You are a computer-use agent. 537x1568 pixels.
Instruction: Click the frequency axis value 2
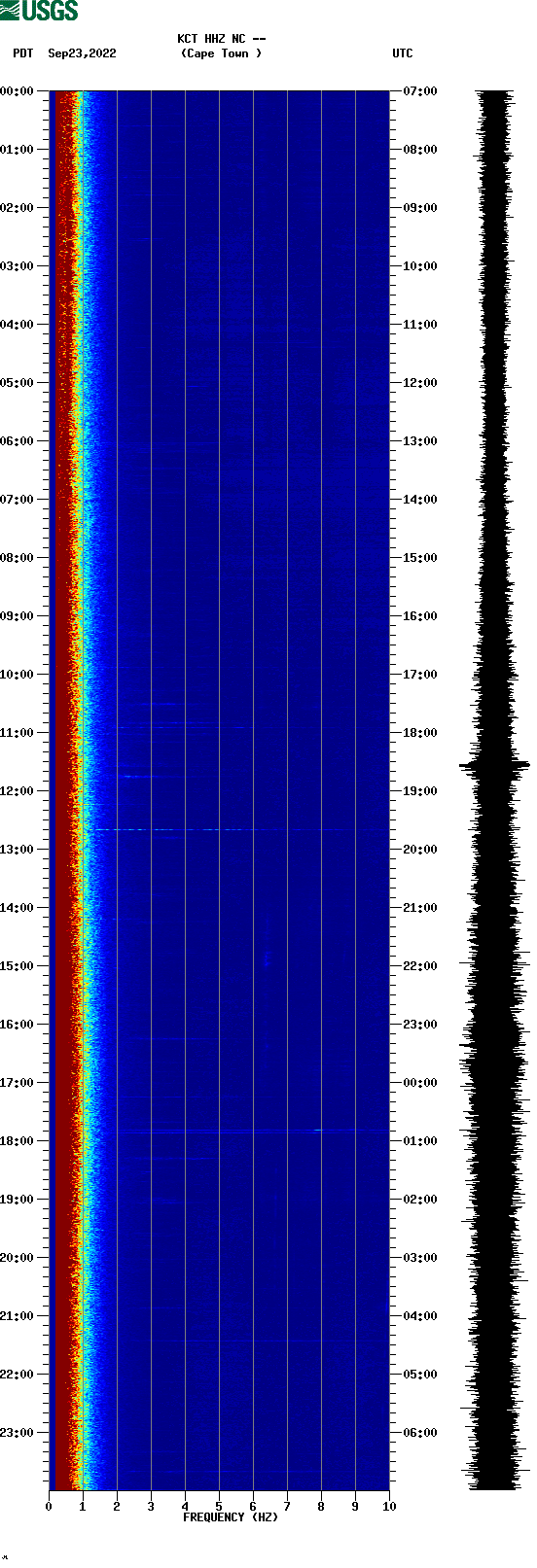pyautogui.click(x=117, y=1507)
